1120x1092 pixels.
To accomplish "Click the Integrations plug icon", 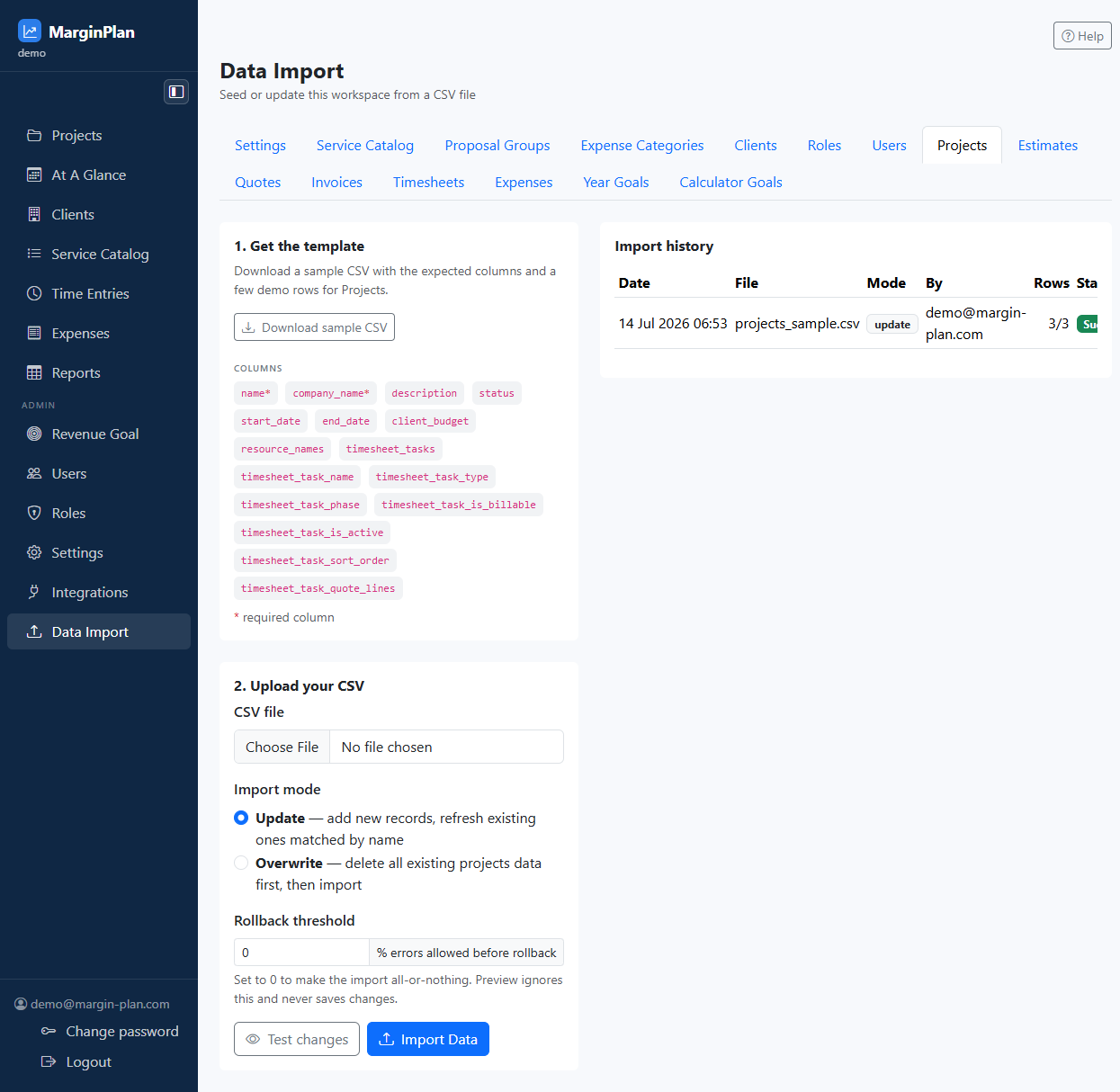I will [34, 592].
